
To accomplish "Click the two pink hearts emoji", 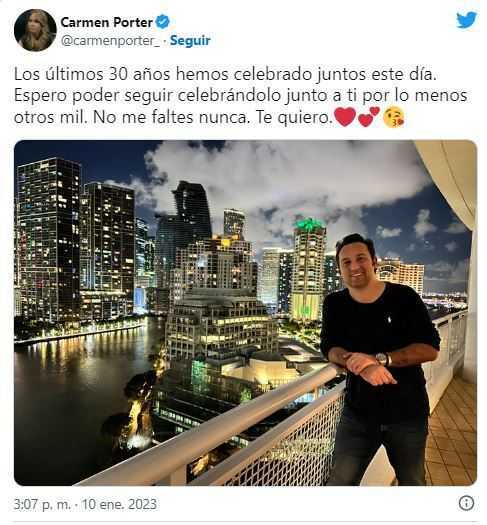I will 369,117.
